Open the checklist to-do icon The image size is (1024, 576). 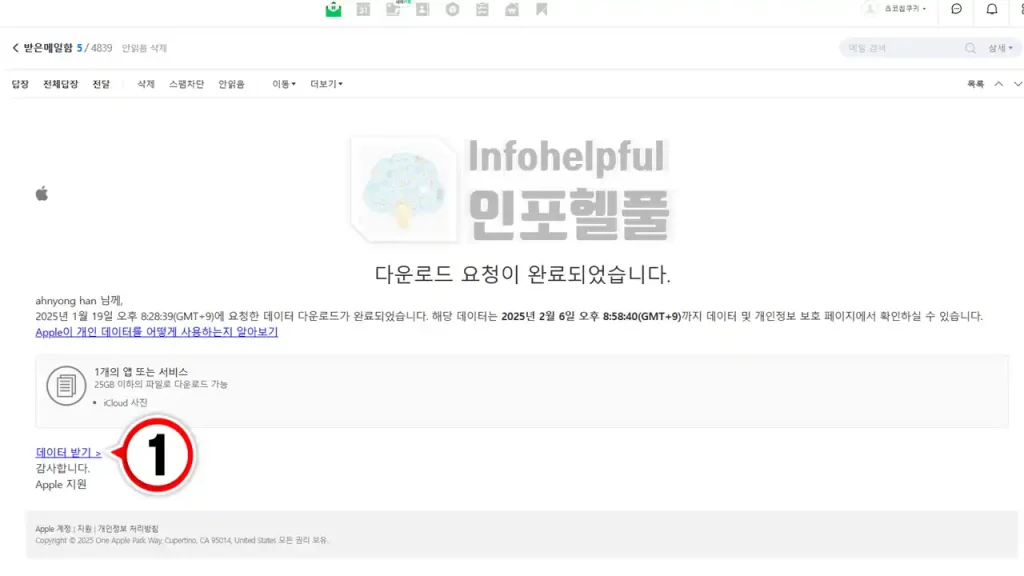(482, 9)
